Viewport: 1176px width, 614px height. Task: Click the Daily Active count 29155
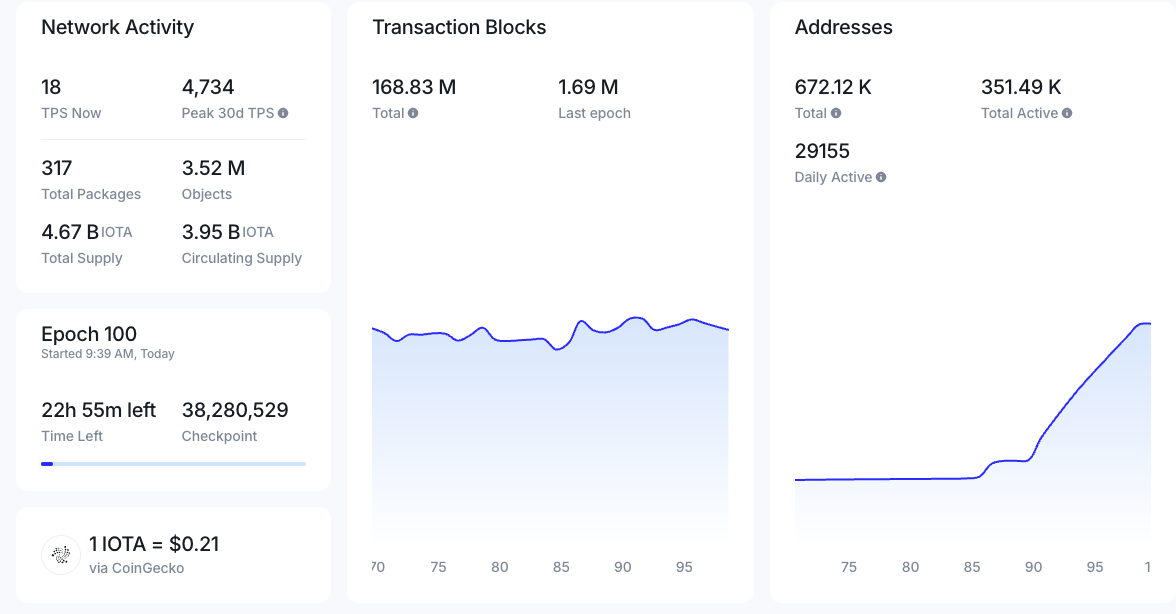[x=822, y=151]
